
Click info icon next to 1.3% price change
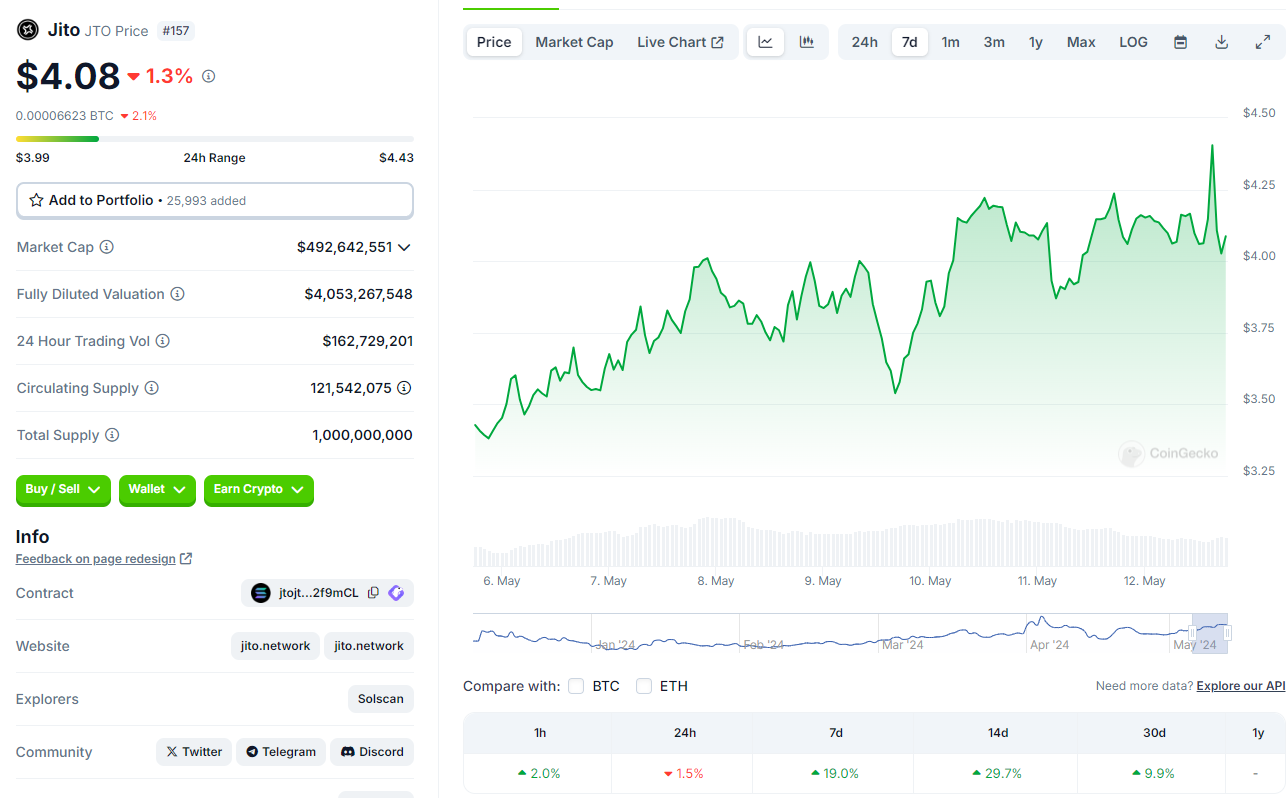coord(208,76)
